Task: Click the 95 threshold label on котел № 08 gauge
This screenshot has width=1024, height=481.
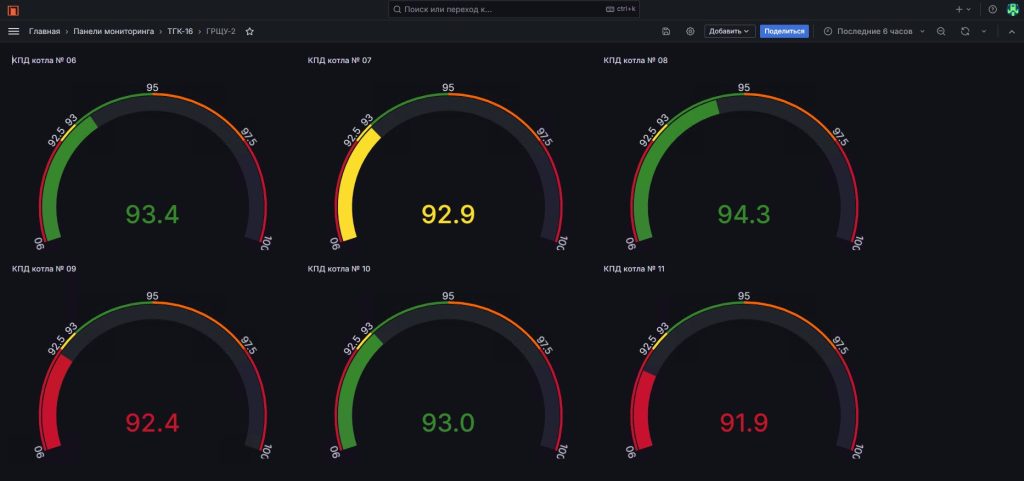Action: 744,87
